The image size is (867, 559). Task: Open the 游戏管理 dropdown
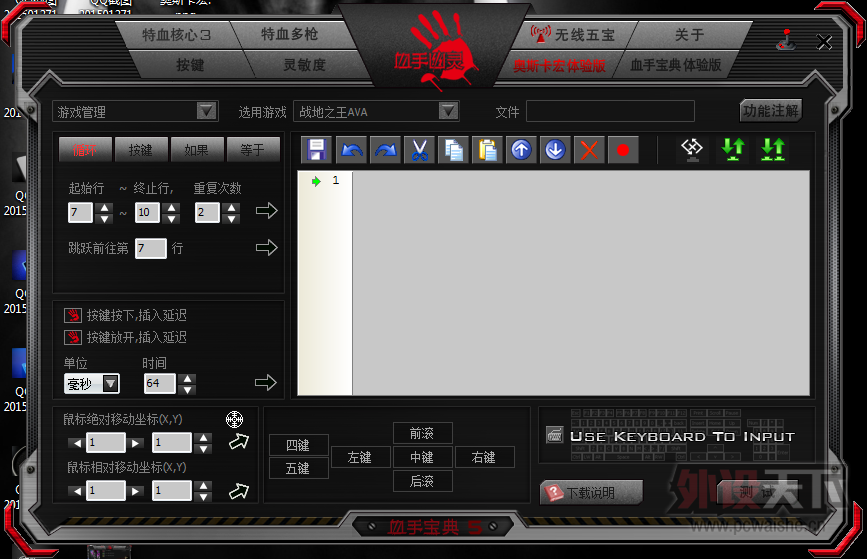207,111
